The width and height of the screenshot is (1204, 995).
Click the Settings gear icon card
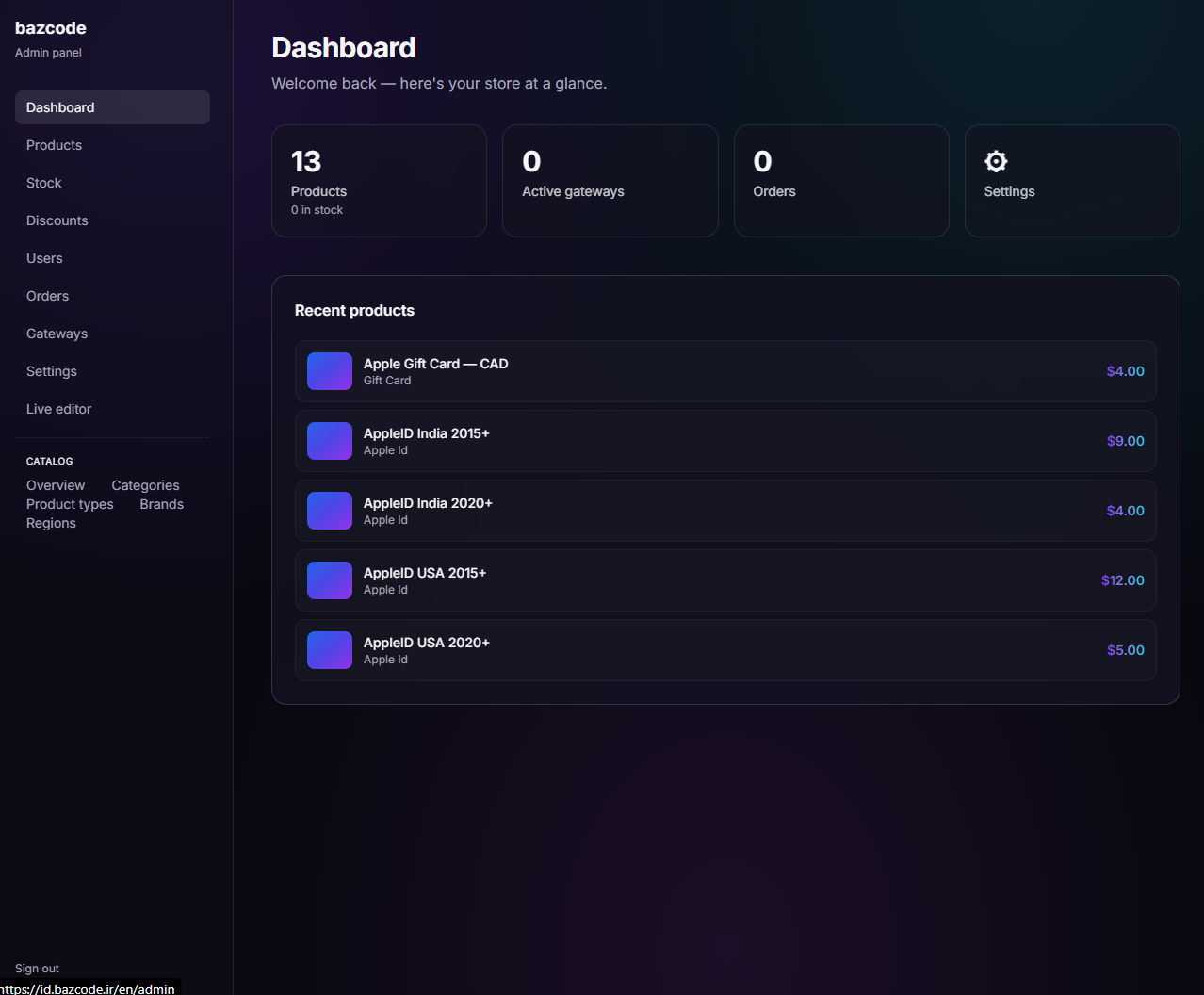pyautogui.click(x=1072, y=181)
